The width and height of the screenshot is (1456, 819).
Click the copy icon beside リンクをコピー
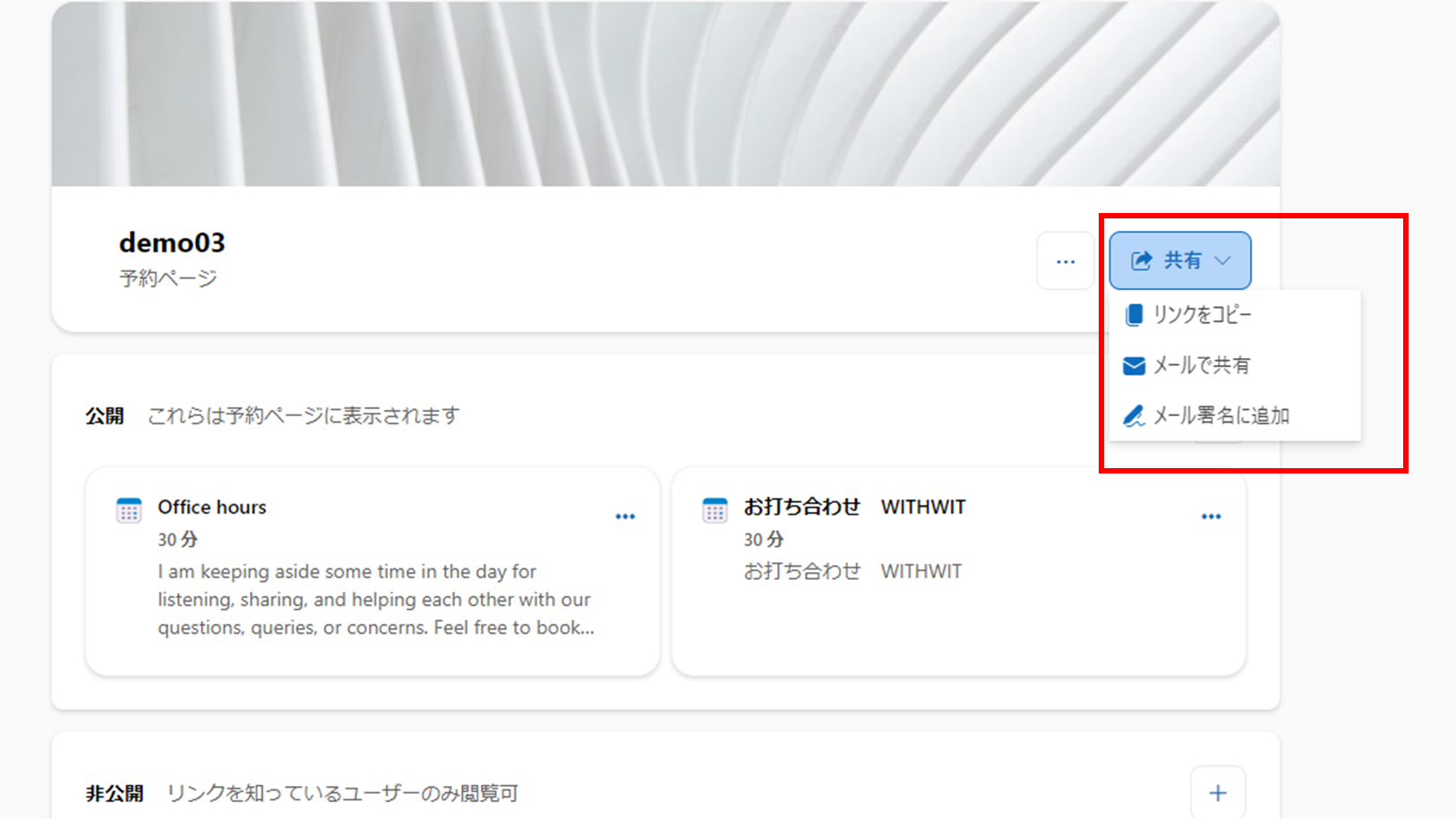click(1134, 315)
